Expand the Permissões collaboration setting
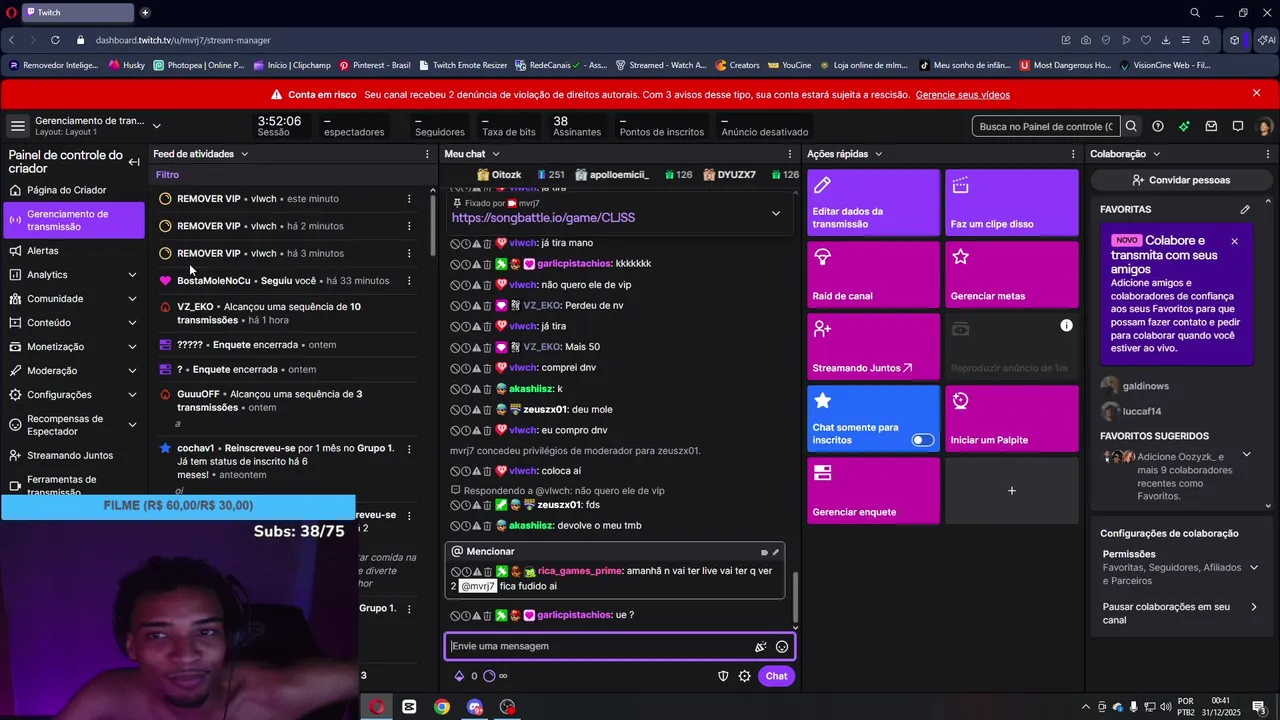1280x720 pixels. [x=1253, y=567]
